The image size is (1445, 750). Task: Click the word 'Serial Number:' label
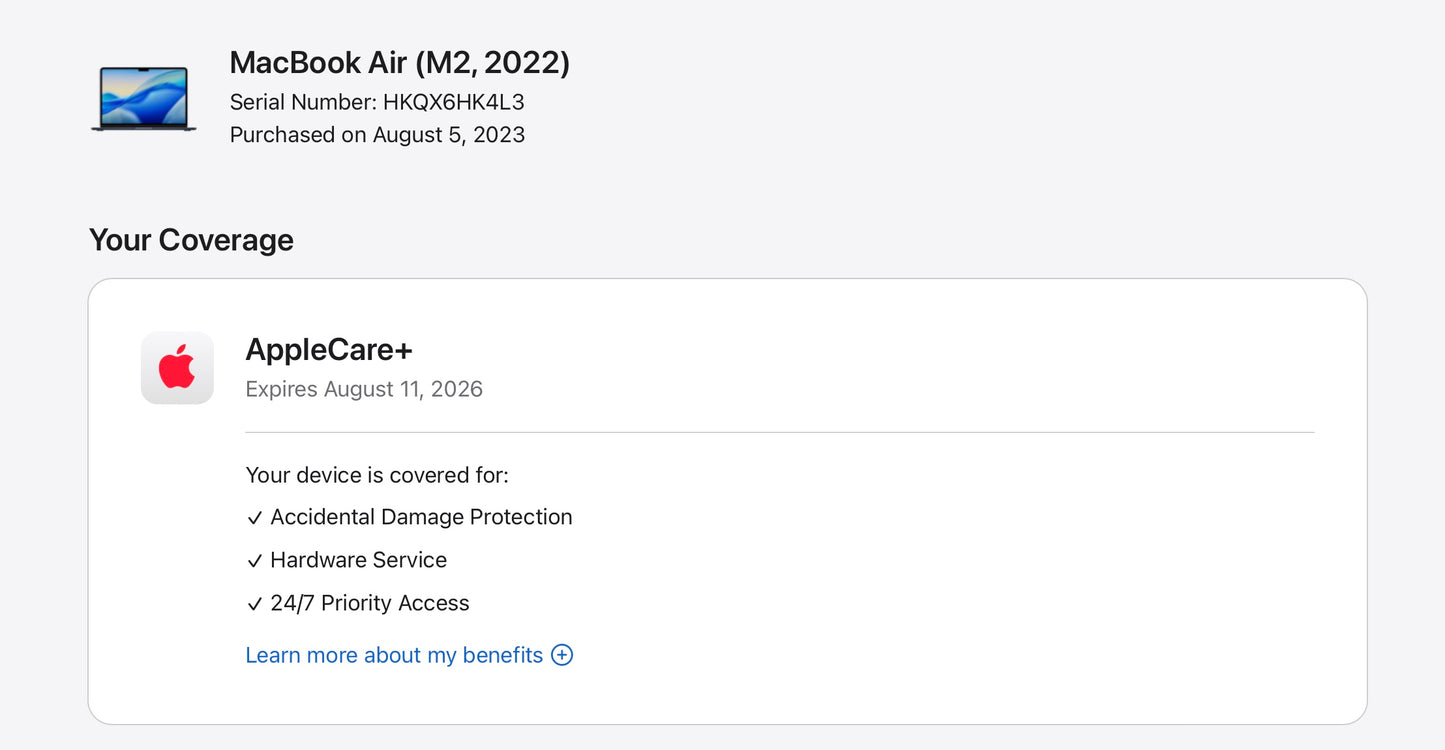(x=303, y=102)
